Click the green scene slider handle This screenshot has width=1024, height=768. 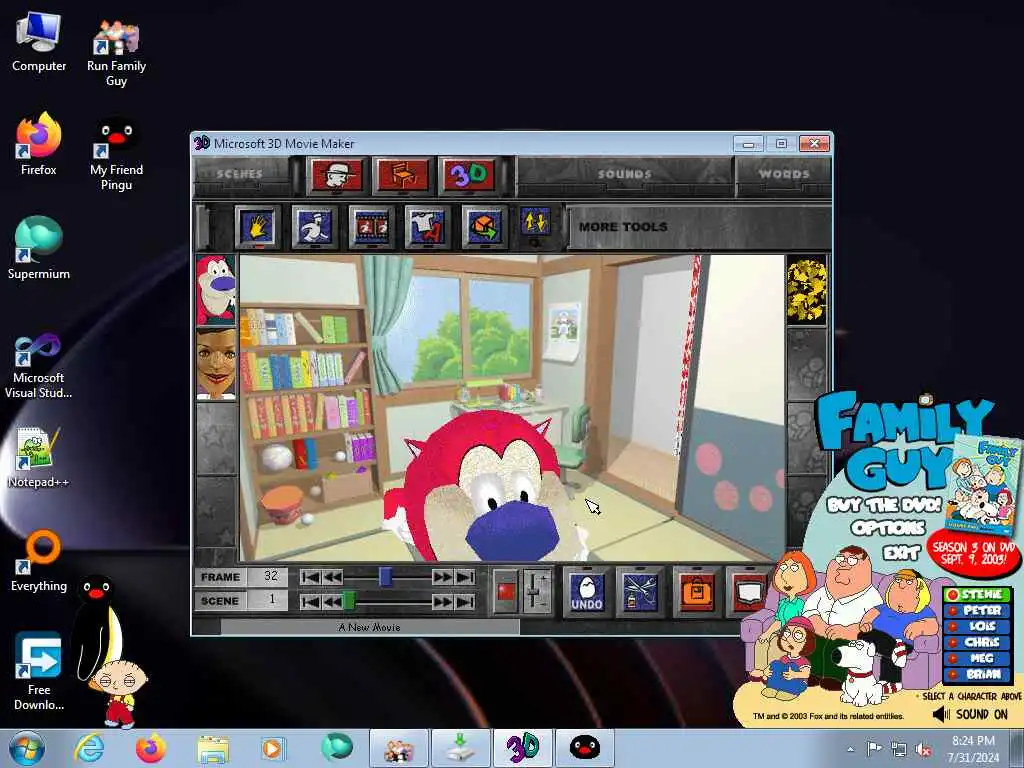(x=349, y=600)
